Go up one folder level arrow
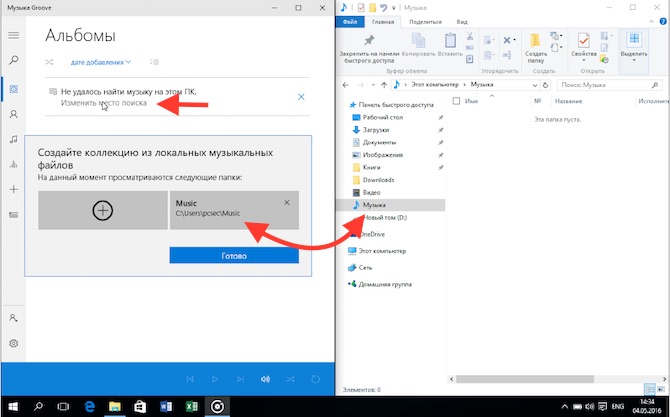Screen dimensions: 670x417 (384, 85)
